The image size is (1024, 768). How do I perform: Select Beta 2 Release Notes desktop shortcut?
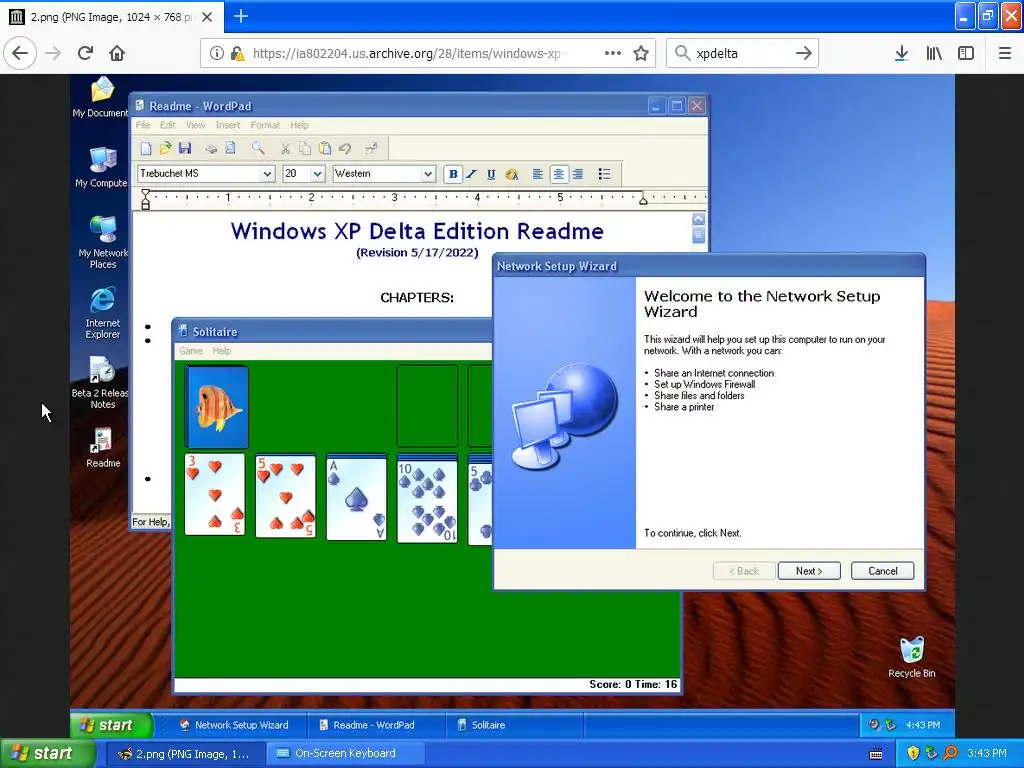[x=100, y=383]
